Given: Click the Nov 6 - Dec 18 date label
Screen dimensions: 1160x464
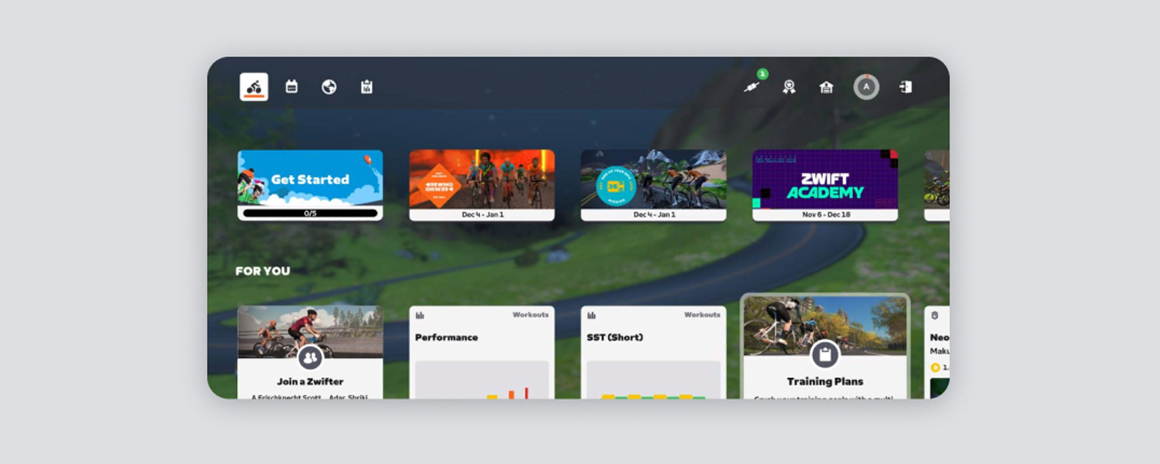Looking at the screenshot, I should click(x=825, y=215).
